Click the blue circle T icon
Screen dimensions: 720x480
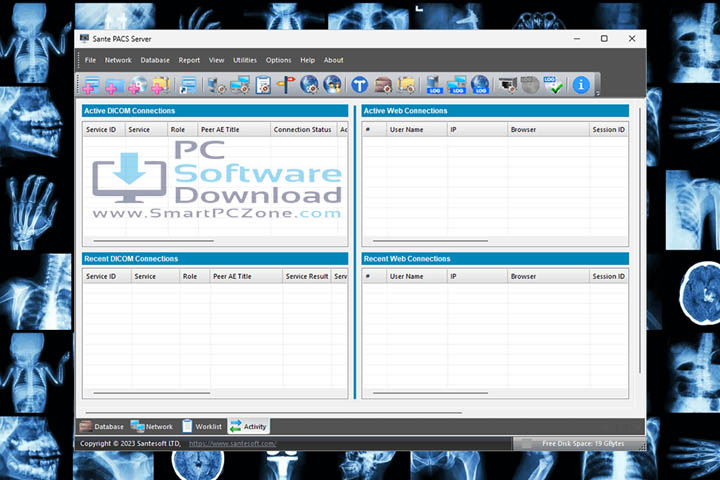click(360, 85)
